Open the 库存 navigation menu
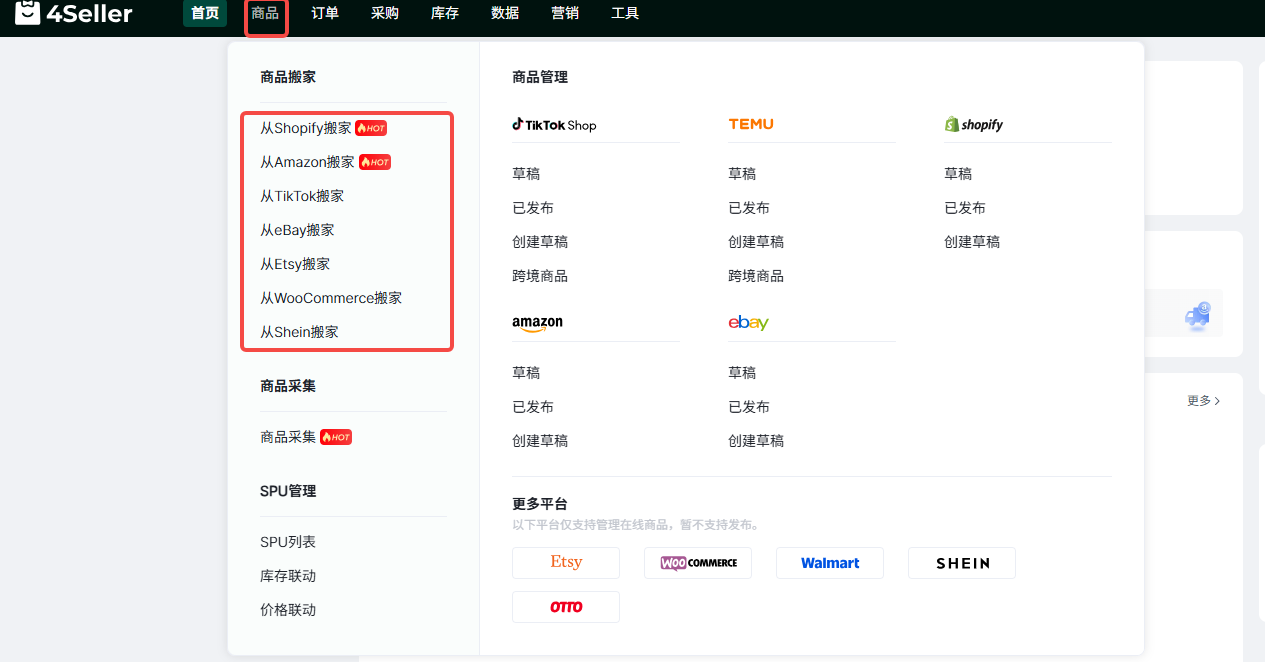 (x=445, y=14)
